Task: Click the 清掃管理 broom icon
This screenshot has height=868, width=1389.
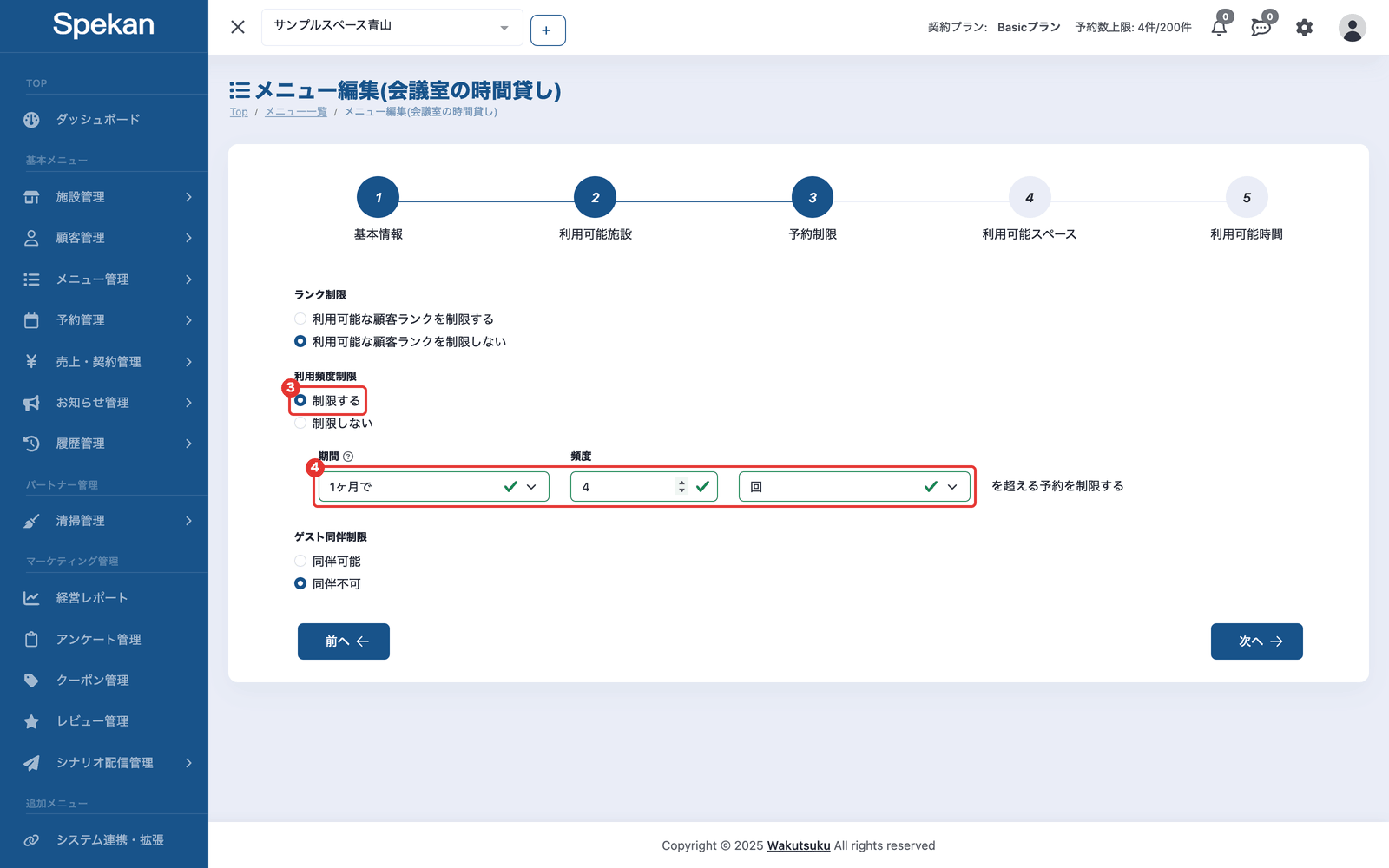Action: click(x=31, y=521)
